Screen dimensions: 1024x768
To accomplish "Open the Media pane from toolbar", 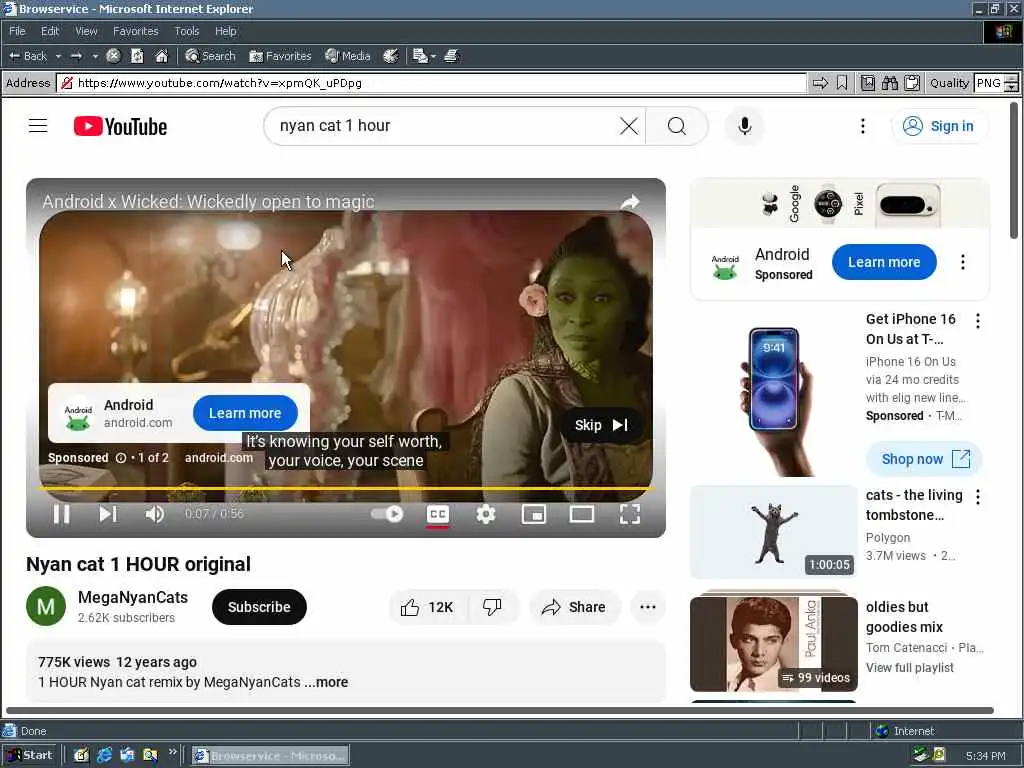I will [x=348, y=56].
